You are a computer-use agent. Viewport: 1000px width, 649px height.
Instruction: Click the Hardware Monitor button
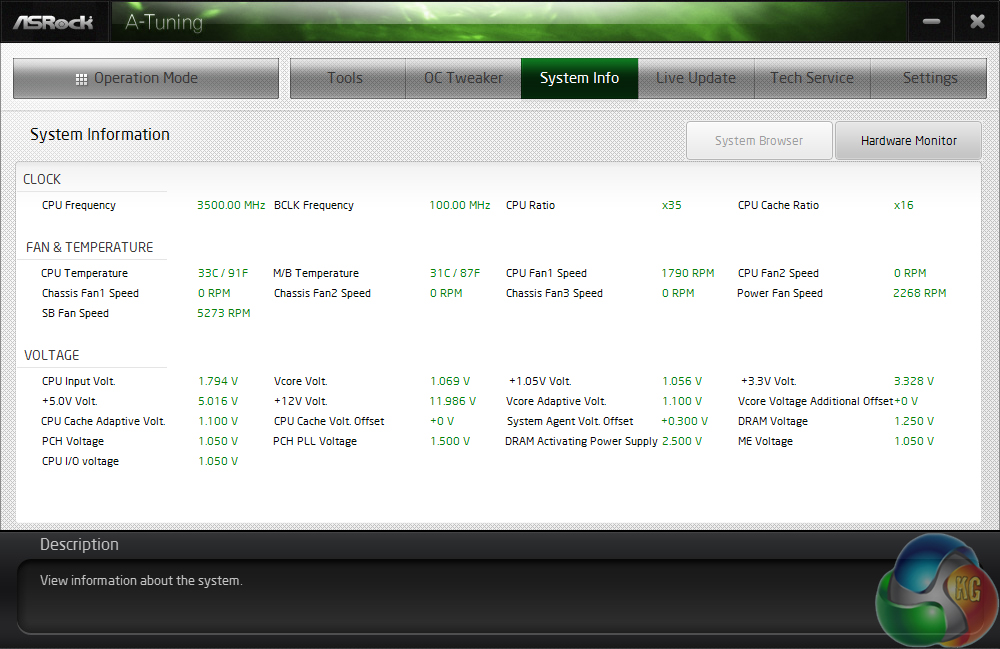tap(908, 140)
